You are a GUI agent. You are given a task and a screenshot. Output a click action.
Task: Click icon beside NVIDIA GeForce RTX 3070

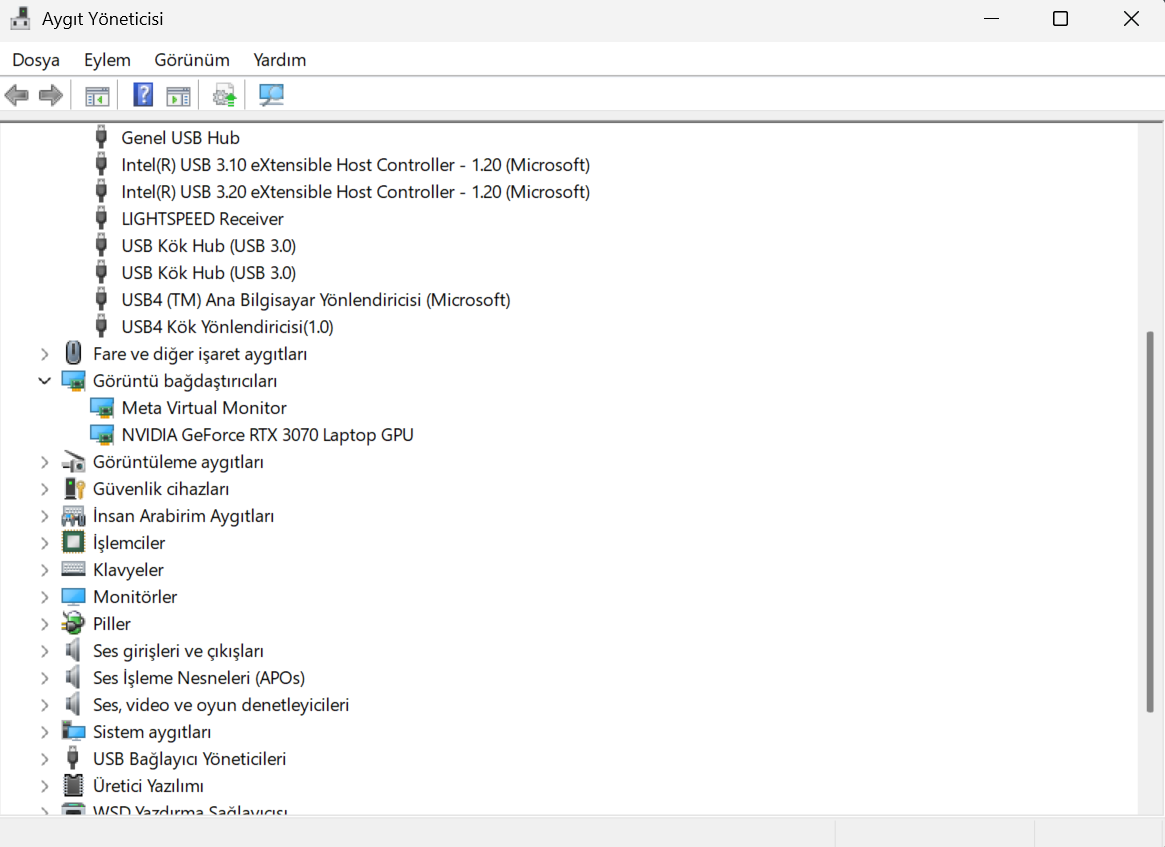(x=102, y=435)
